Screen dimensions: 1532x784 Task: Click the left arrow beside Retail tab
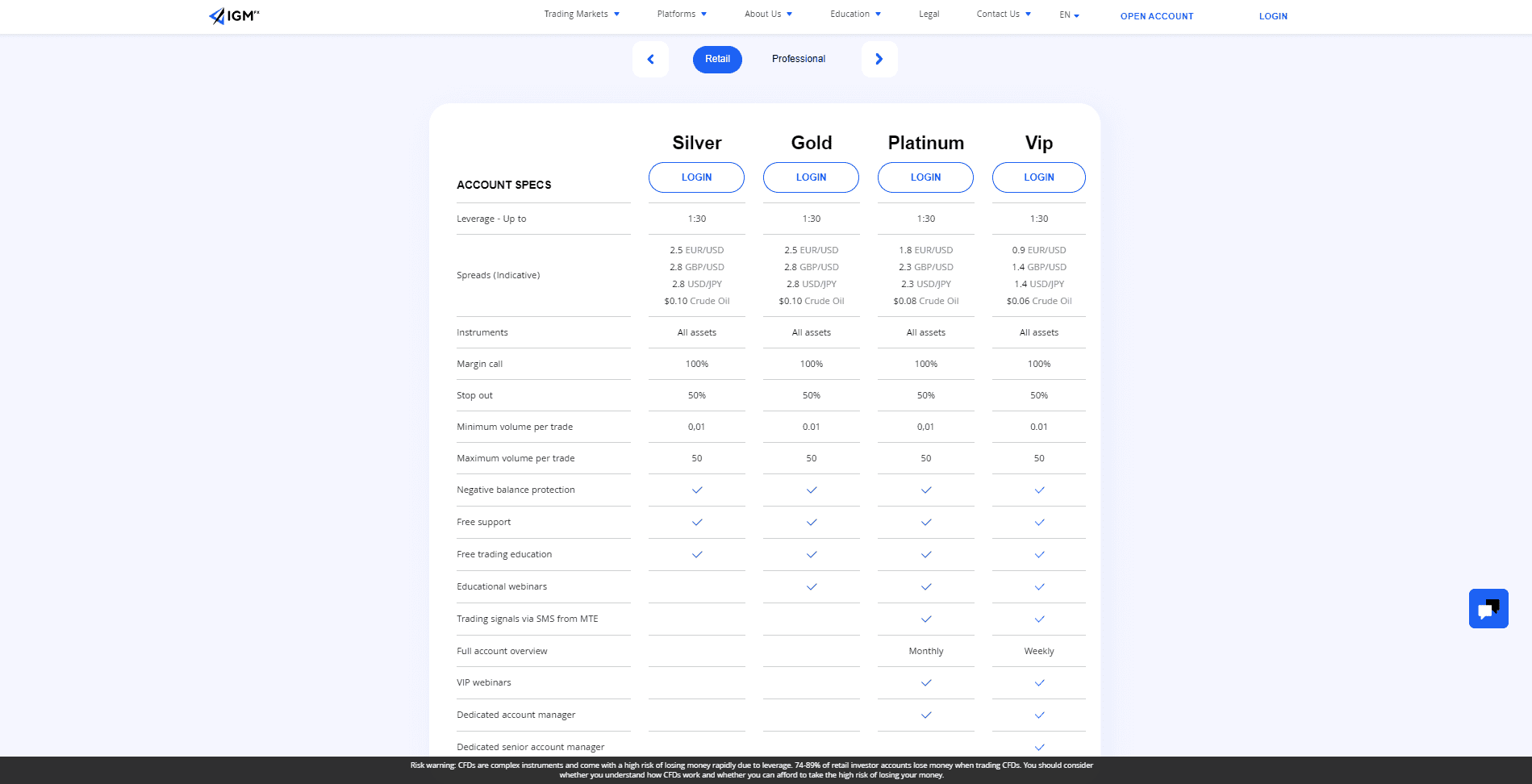(x=650, y=59)
